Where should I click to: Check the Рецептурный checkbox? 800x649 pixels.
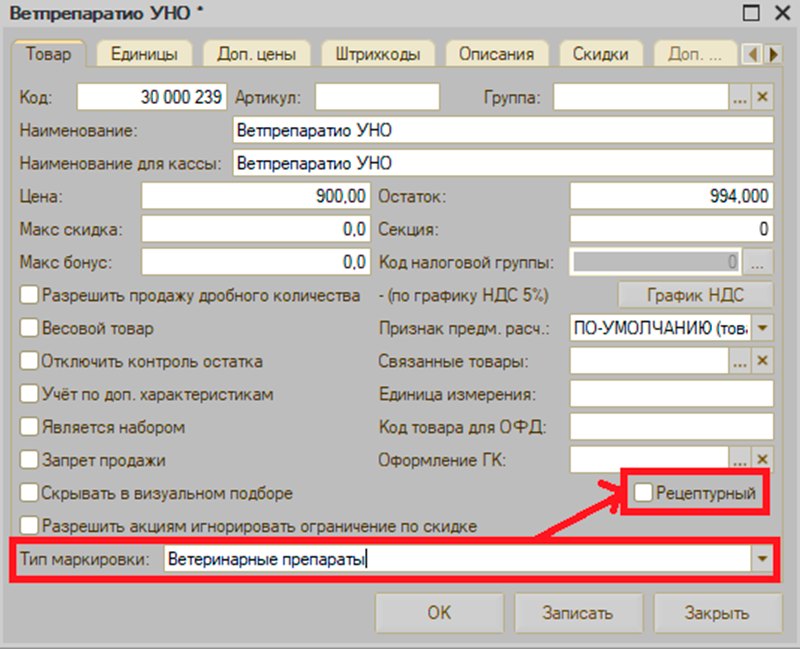pyautogui.click(x=643, y=493)
